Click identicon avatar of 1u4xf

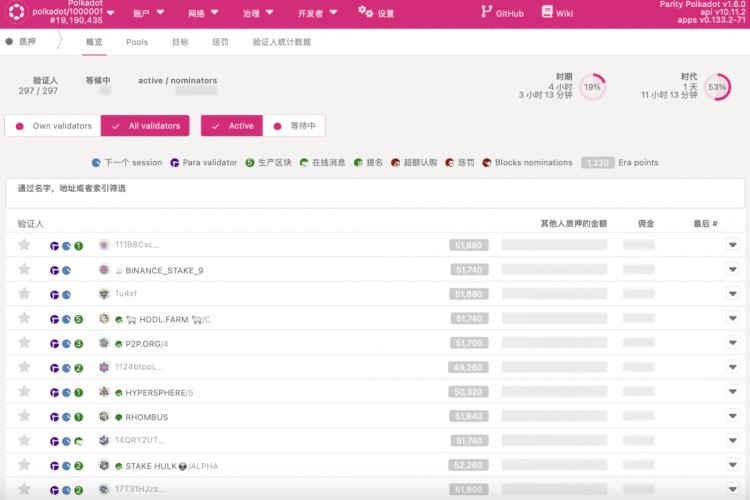point(104,294)
